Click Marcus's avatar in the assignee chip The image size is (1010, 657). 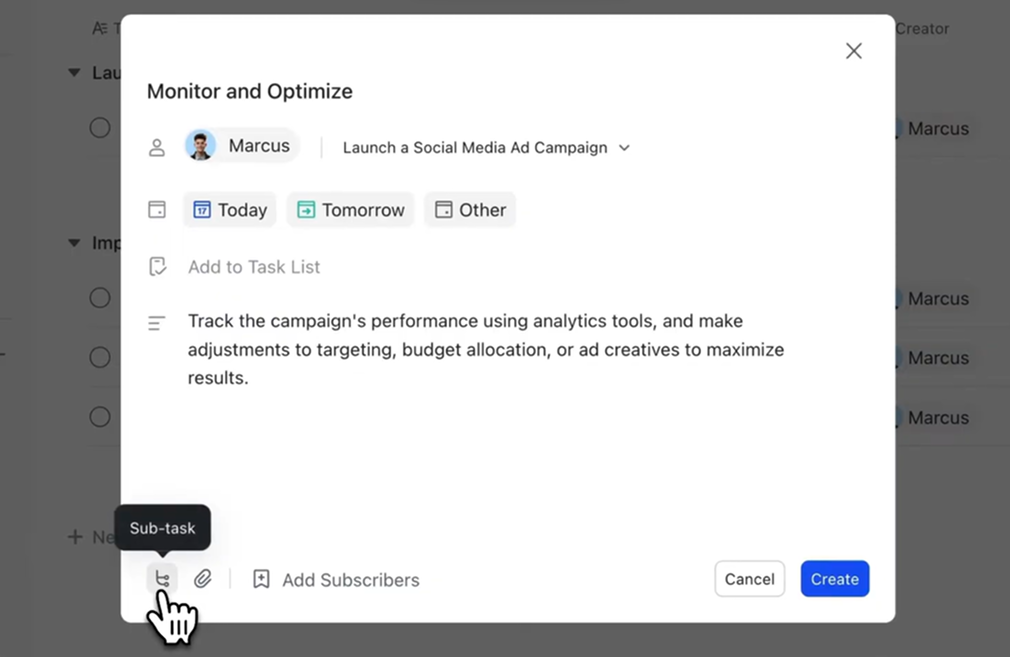click(x=201, y=146)
